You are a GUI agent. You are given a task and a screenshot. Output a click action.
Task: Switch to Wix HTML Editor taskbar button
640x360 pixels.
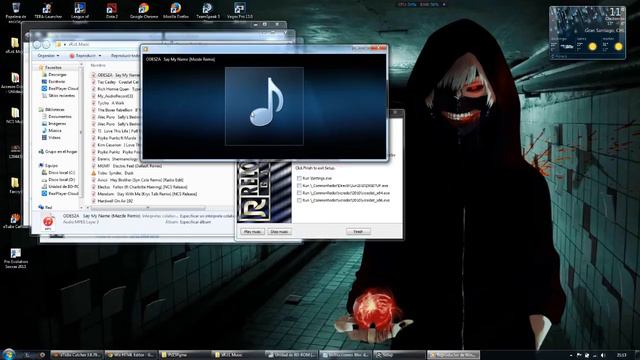[130, 355]
